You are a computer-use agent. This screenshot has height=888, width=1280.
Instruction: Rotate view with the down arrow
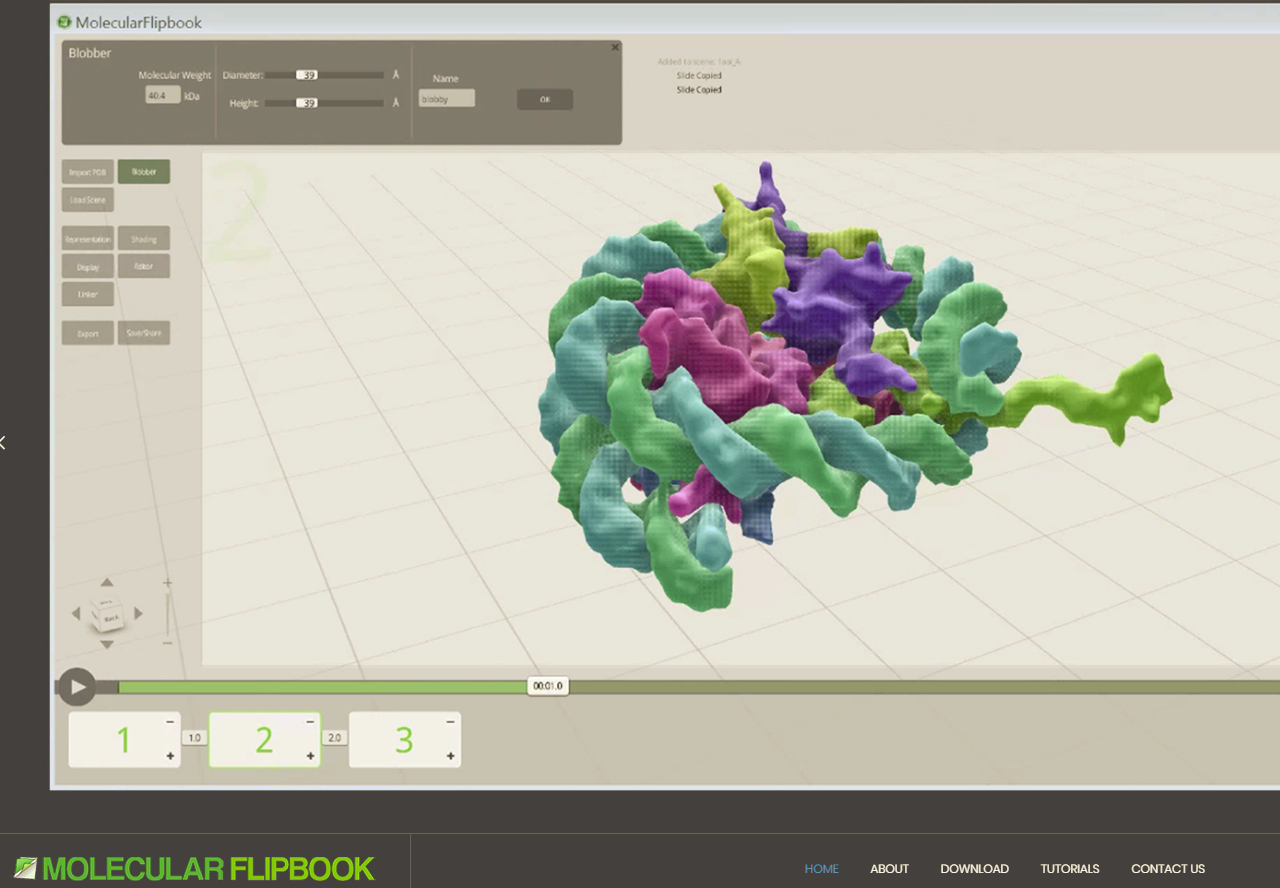[x=107, y=645]
